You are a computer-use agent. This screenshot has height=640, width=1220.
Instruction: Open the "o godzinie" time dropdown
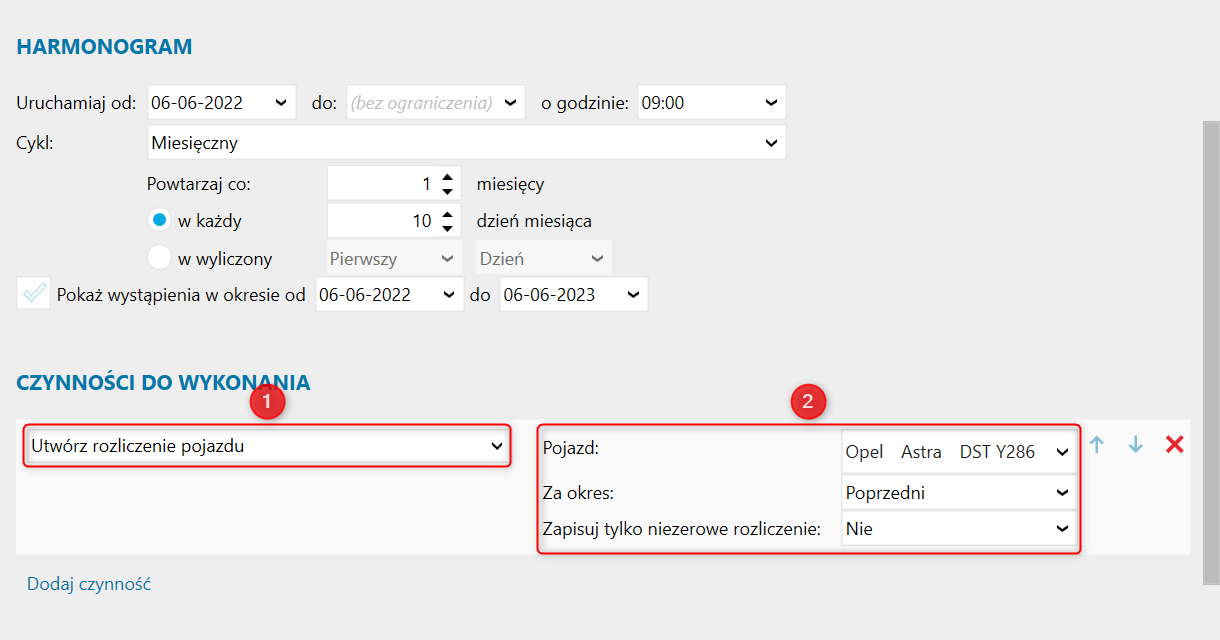coord(771,102)
